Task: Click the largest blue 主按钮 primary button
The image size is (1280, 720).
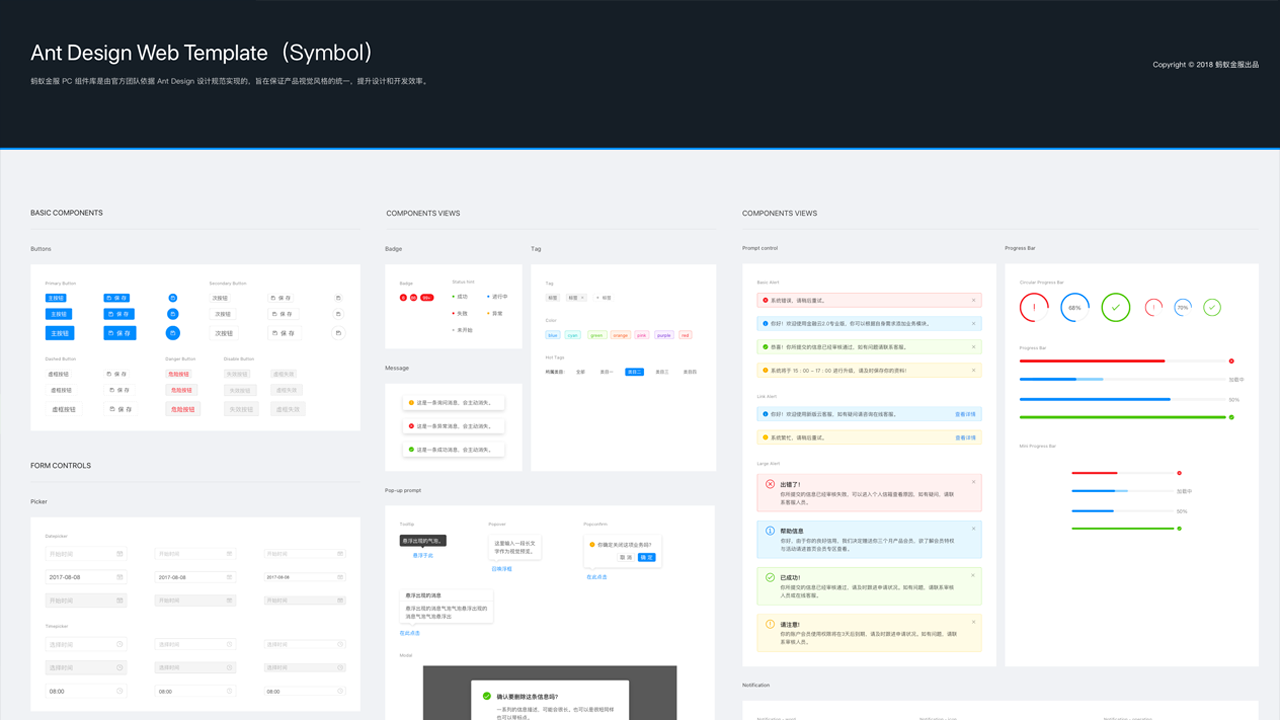Action: 59,333
